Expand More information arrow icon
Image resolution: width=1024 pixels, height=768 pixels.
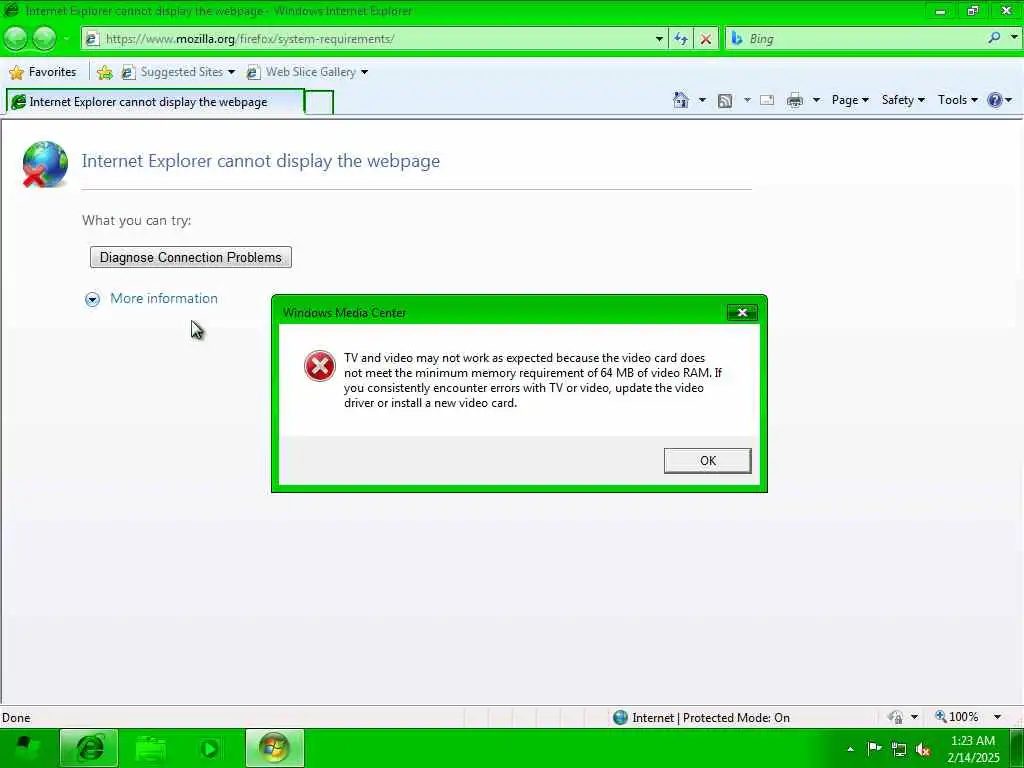coord(92,299)
